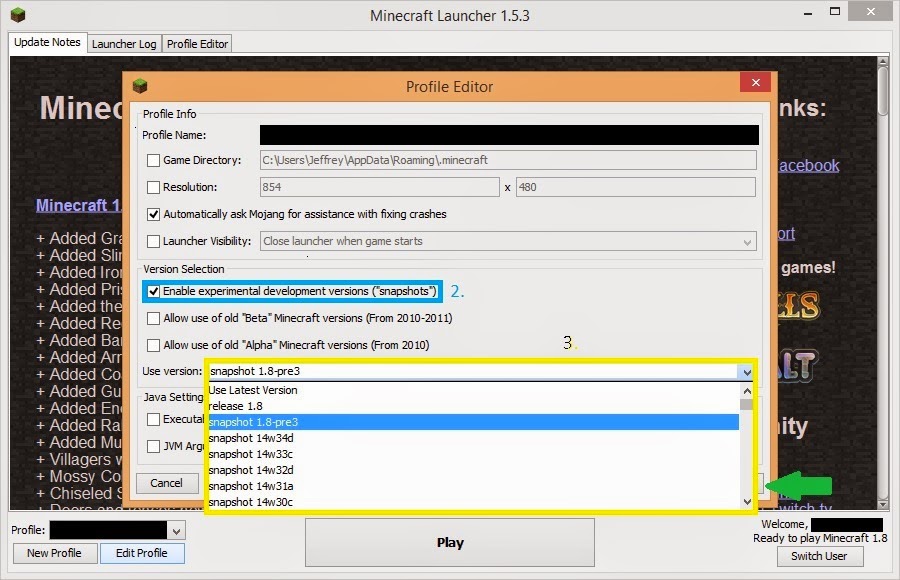Click the New Profile button
Image resolution: width=900 pixels, height=580 pixels.
coord(55,553)
